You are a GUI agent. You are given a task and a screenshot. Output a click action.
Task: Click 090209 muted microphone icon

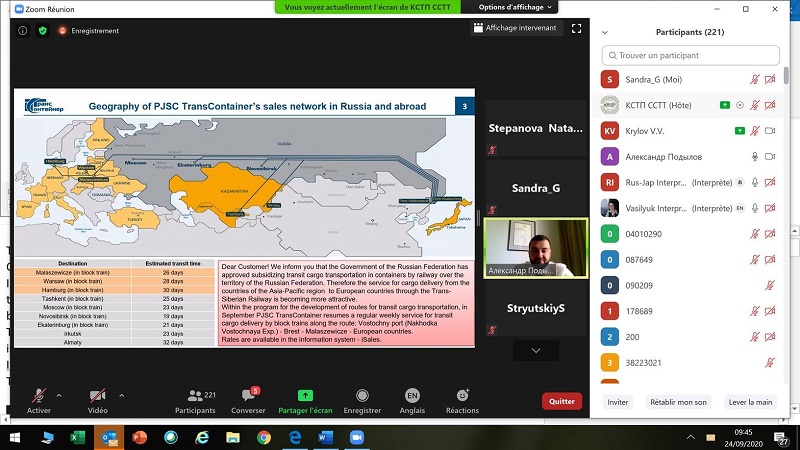(x=770, y=285)
